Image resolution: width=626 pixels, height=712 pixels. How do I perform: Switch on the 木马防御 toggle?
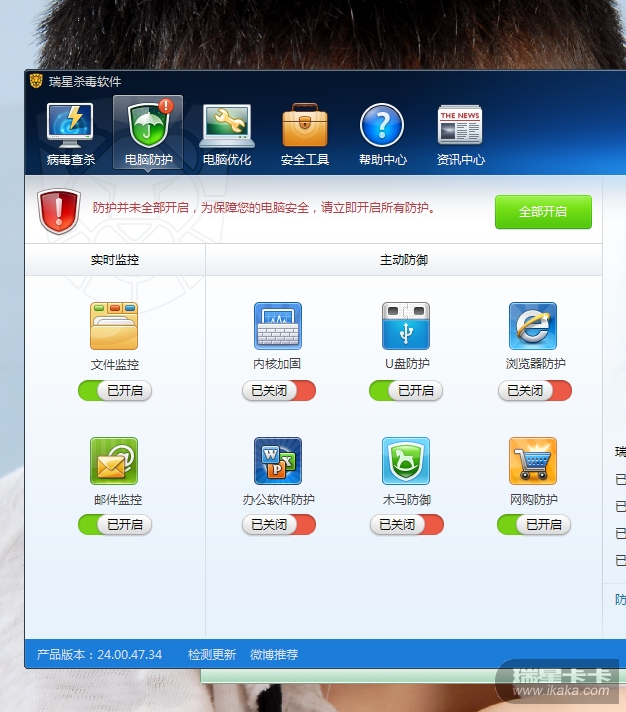[x=407, y=524]
